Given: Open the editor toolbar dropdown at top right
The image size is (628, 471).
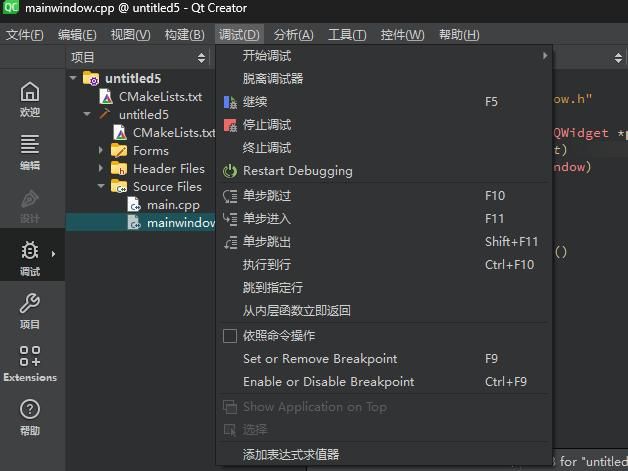Looking at the screenshot, I should point(618,58).
